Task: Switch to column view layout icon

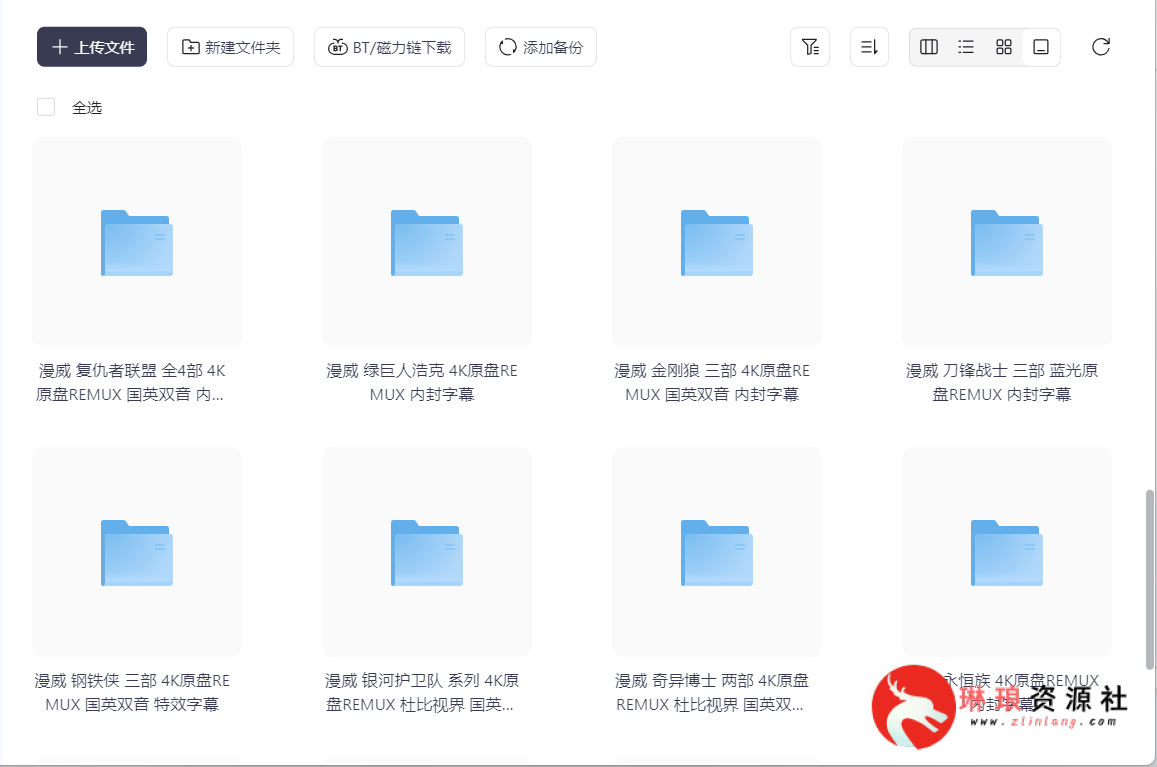Action: point(929,47)
